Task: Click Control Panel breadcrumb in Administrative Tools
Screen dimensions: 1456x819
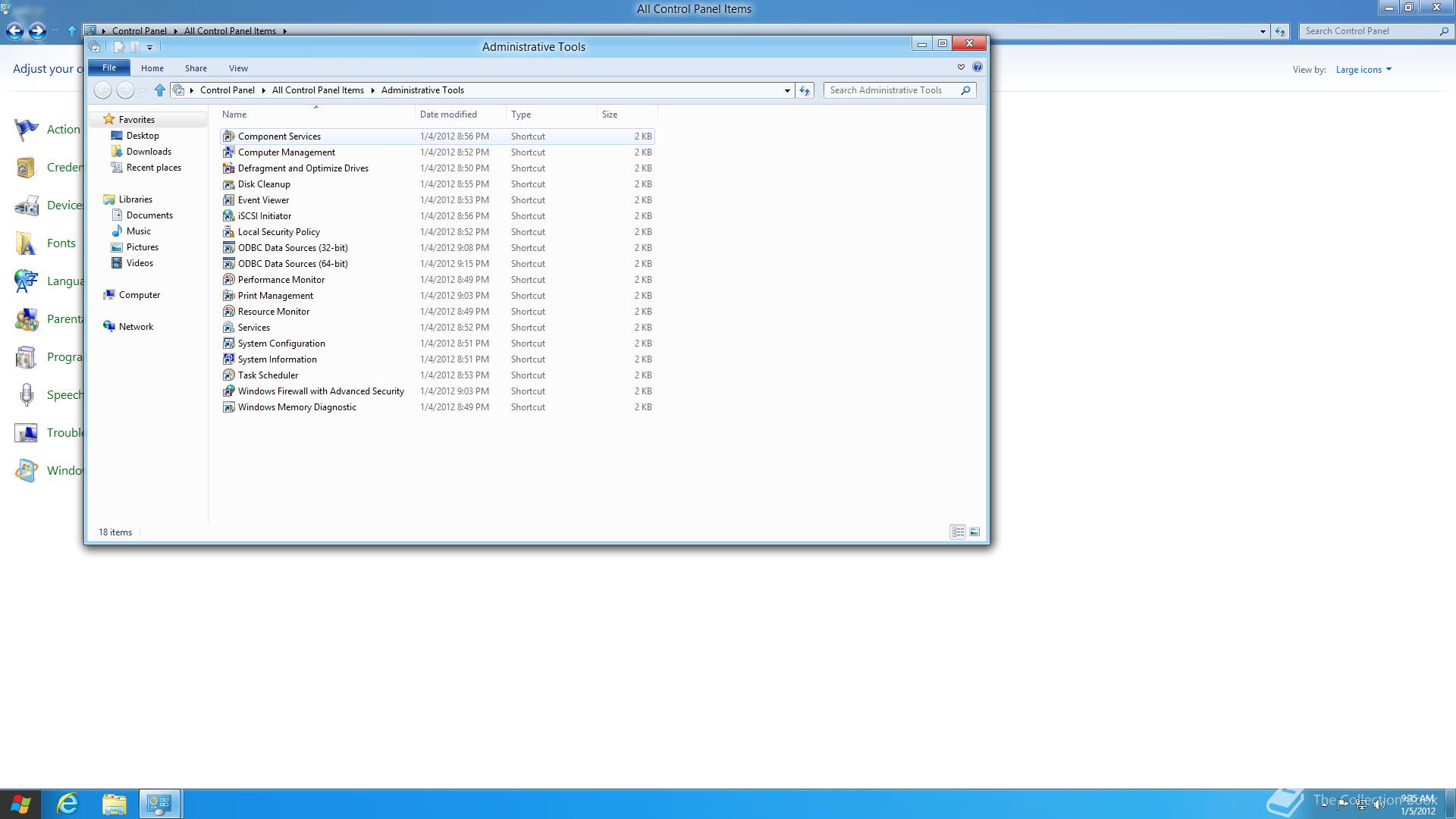Action: pos(227,90)
